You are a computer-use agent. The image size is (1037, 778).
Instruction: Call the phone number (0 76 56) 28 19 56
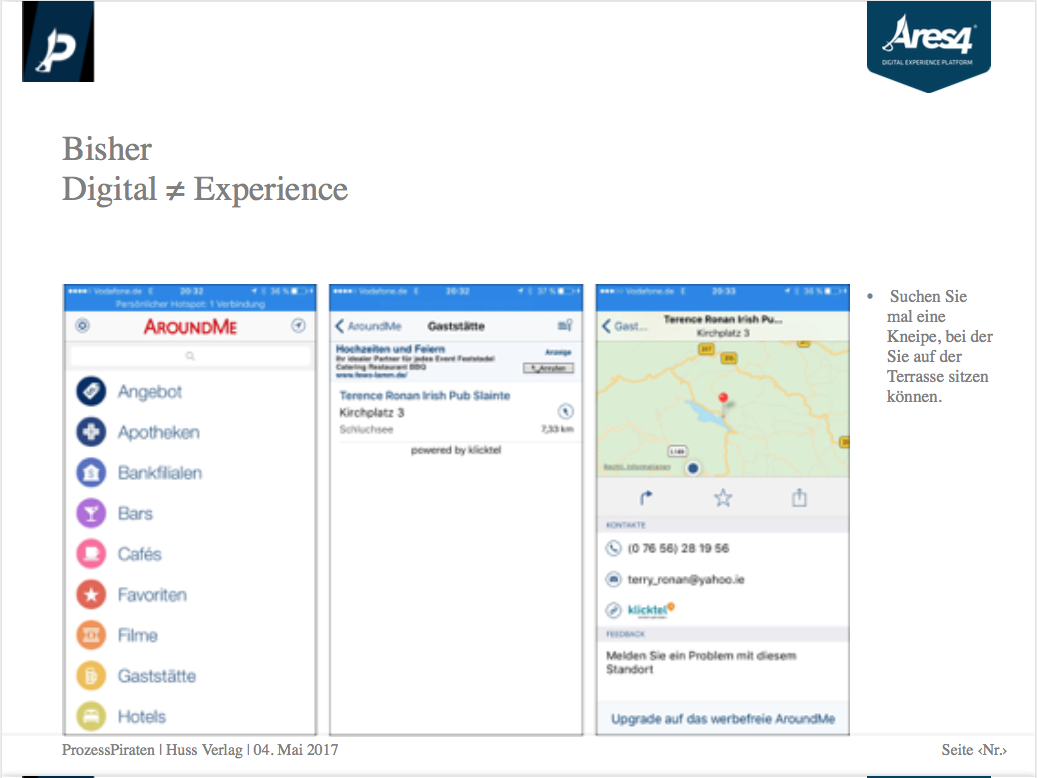678,548
